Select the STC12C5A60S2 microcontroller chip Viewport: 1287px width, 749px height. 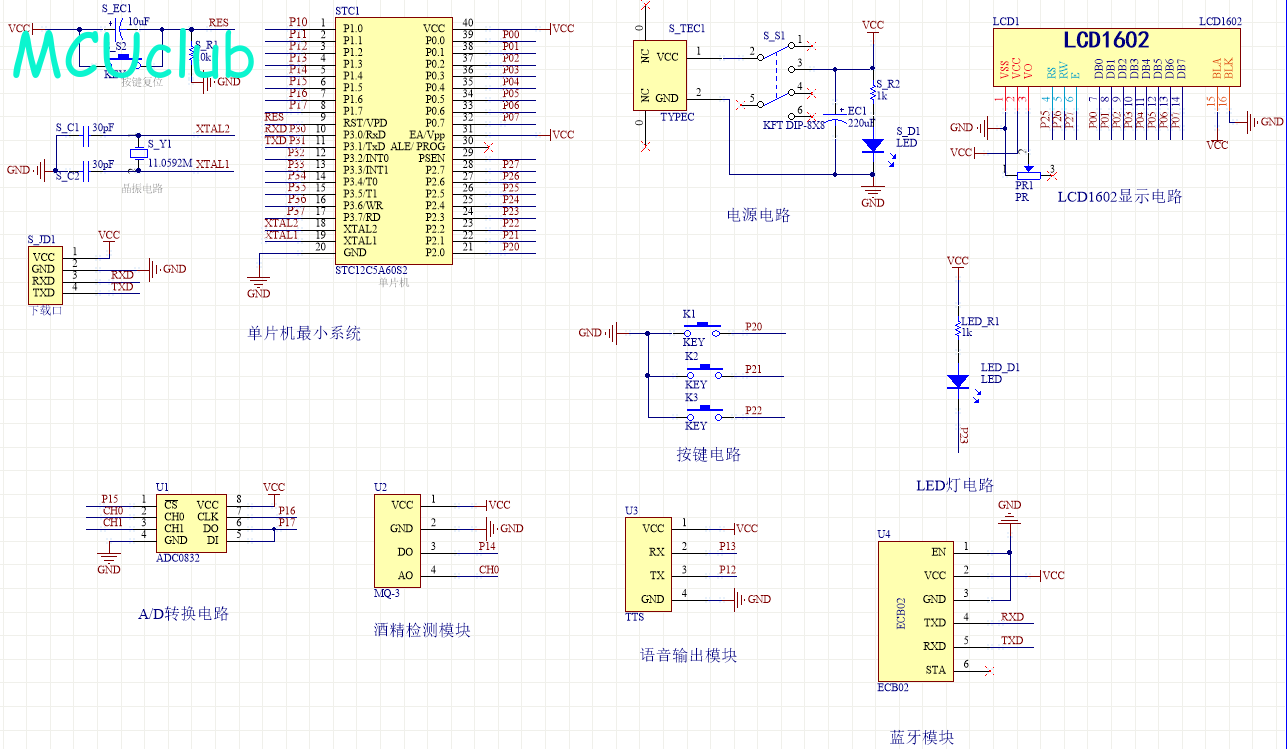coord(392,140)
